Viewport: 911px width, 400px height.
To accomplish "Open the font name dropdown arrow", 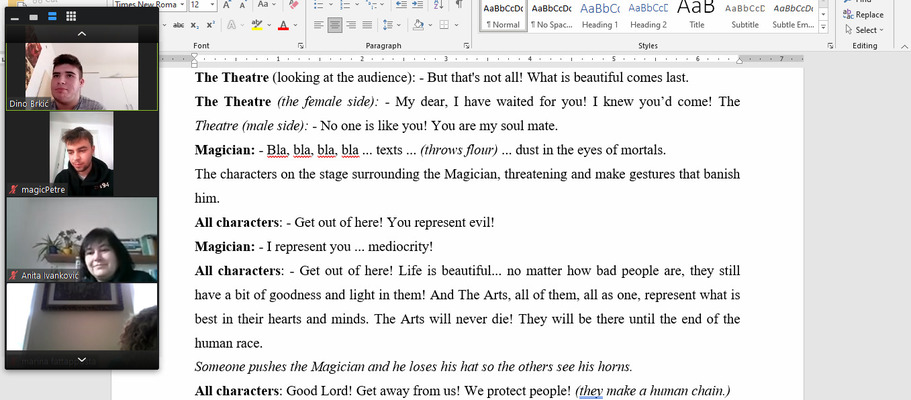I will (x=182, y=4).
